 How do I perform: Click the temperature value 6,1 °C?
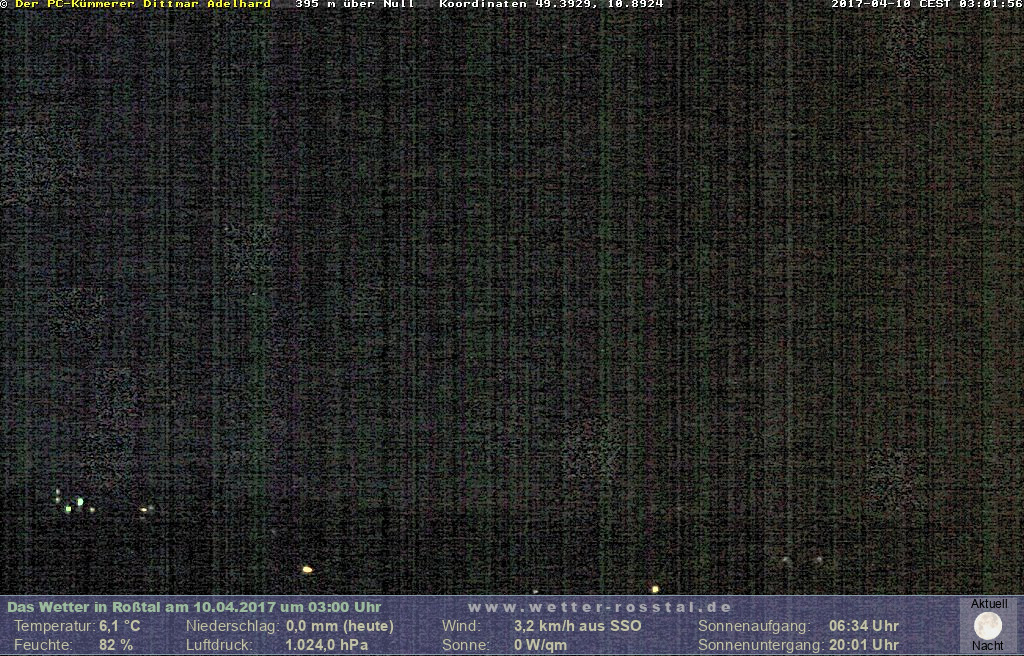(119, 626)
